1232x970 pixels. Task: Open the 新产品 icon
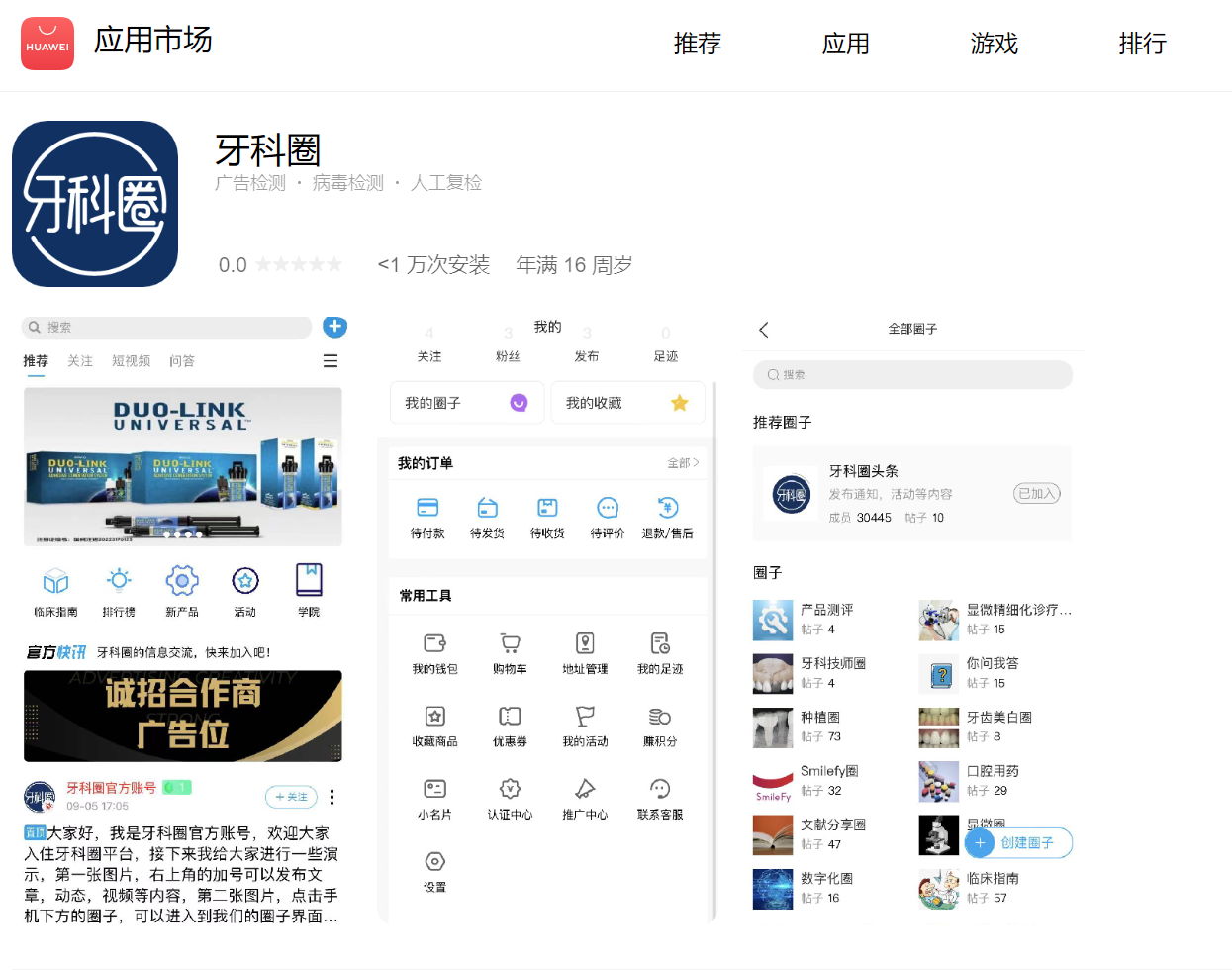click(x=182, y=581)
